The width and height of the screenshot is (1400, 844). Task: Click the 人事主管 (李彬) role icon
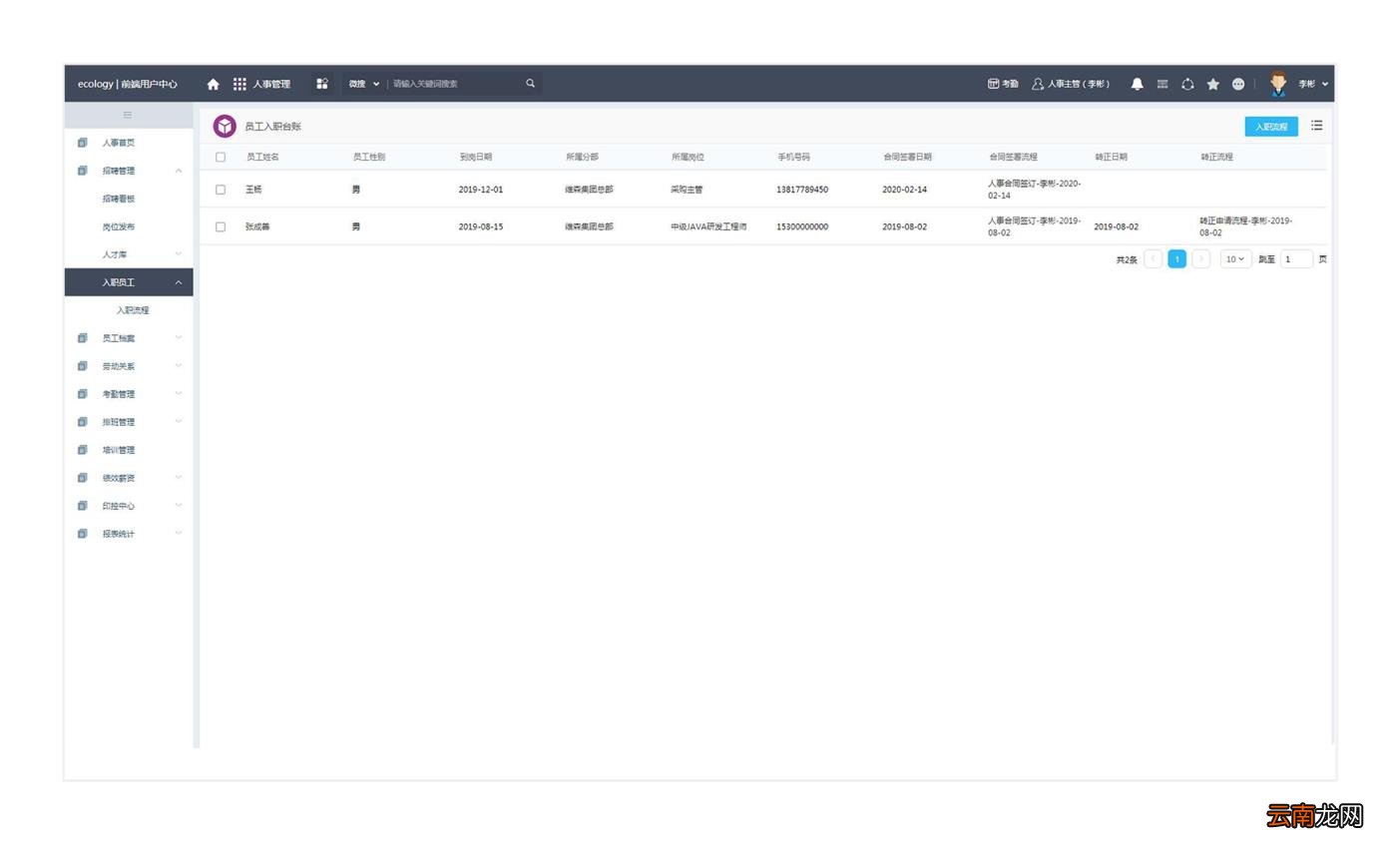[1038, 84]
